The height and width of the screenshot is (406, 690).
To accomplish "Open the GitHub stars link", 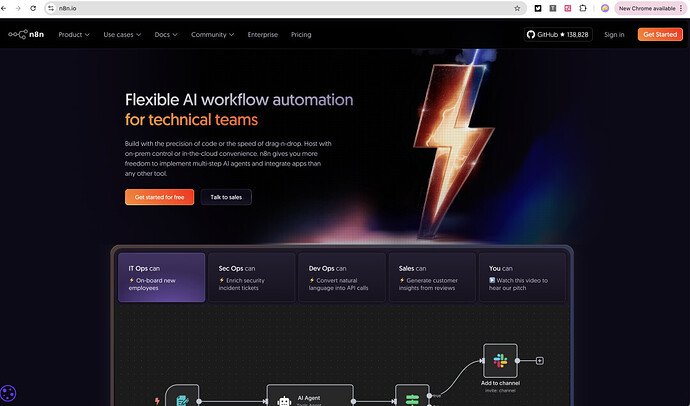I will click(558, 34).
